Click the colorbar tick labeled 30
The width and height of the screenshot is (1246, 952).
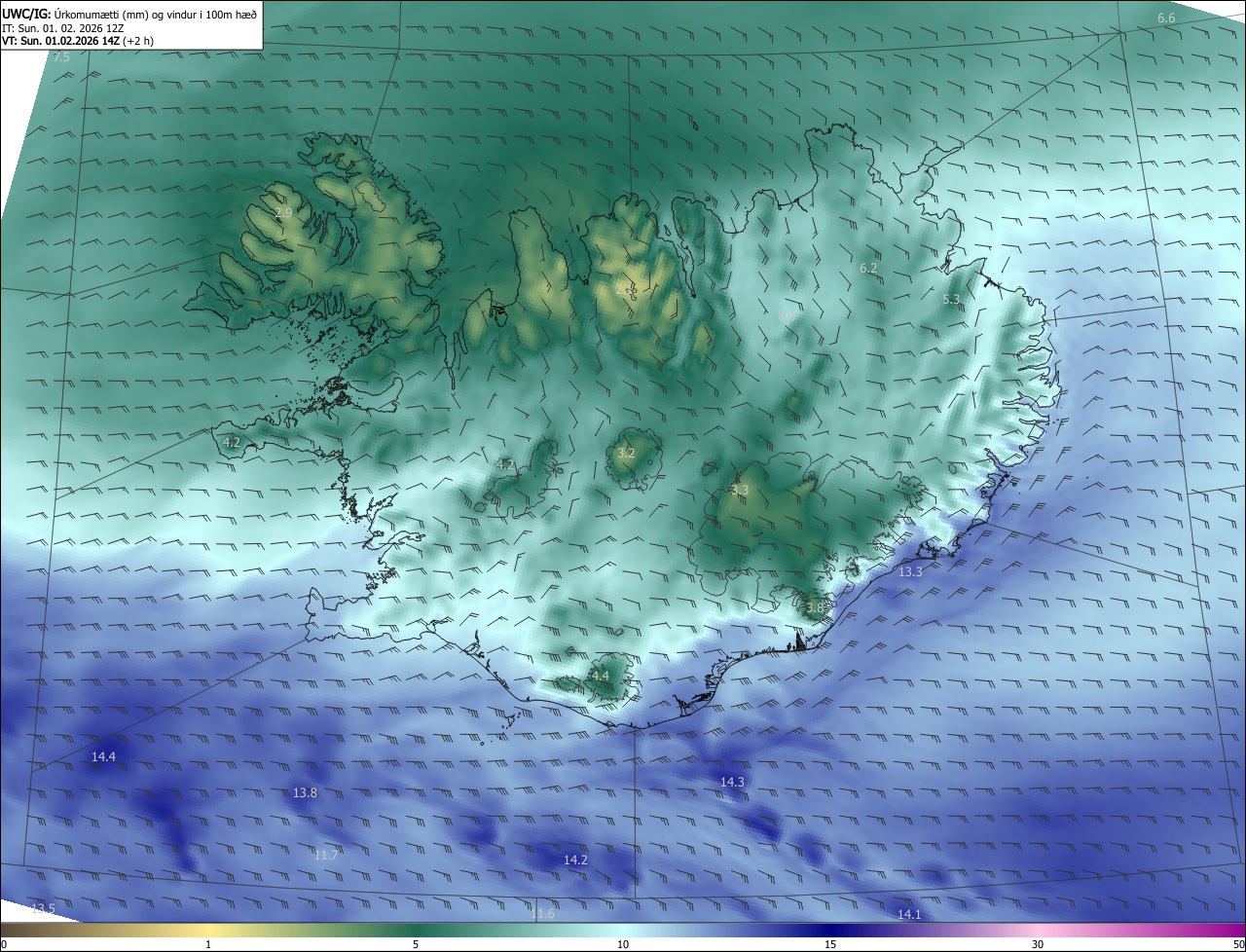(x=1038, y=944)
